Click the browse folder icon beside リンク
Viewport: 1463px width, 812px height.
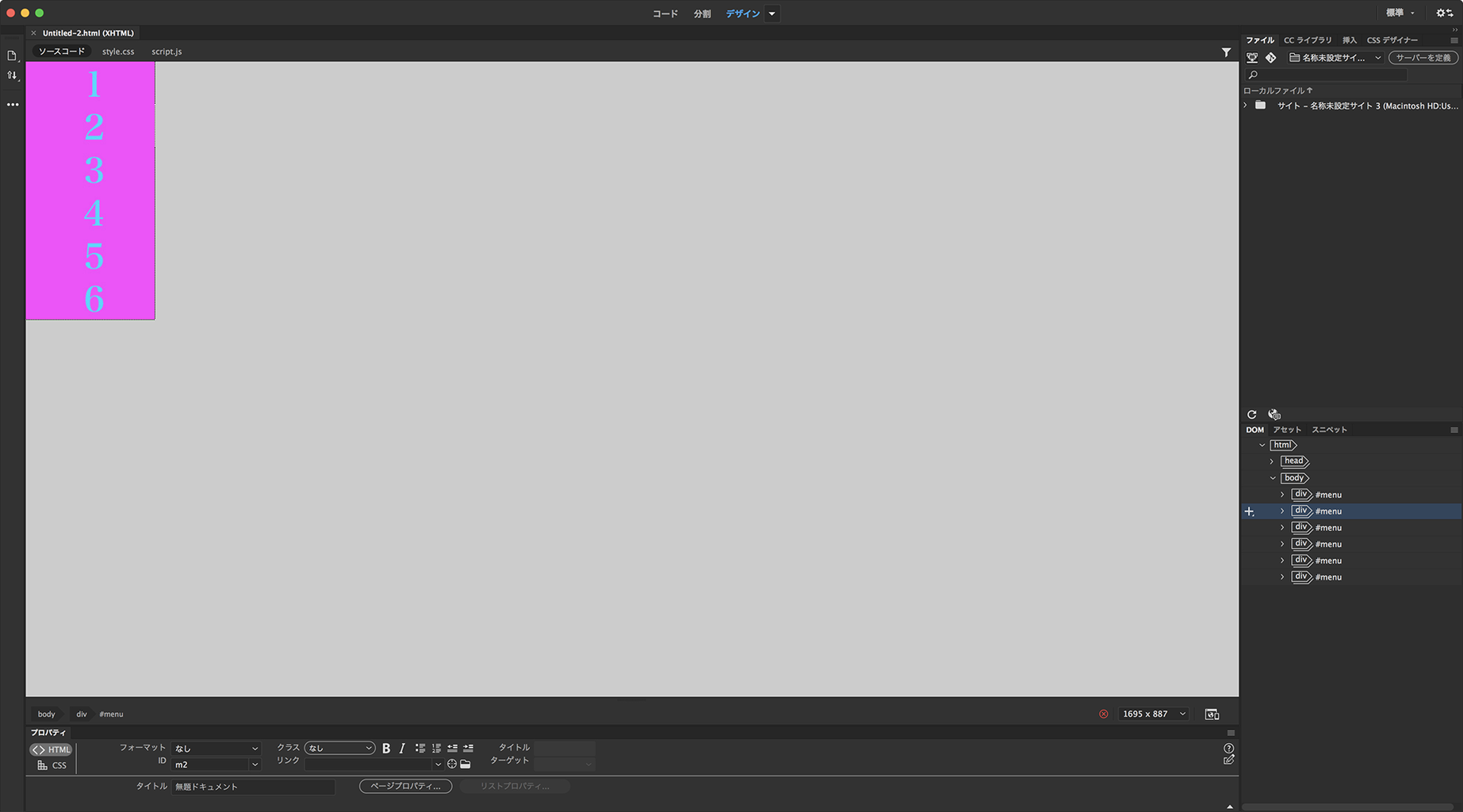point(465,764)
